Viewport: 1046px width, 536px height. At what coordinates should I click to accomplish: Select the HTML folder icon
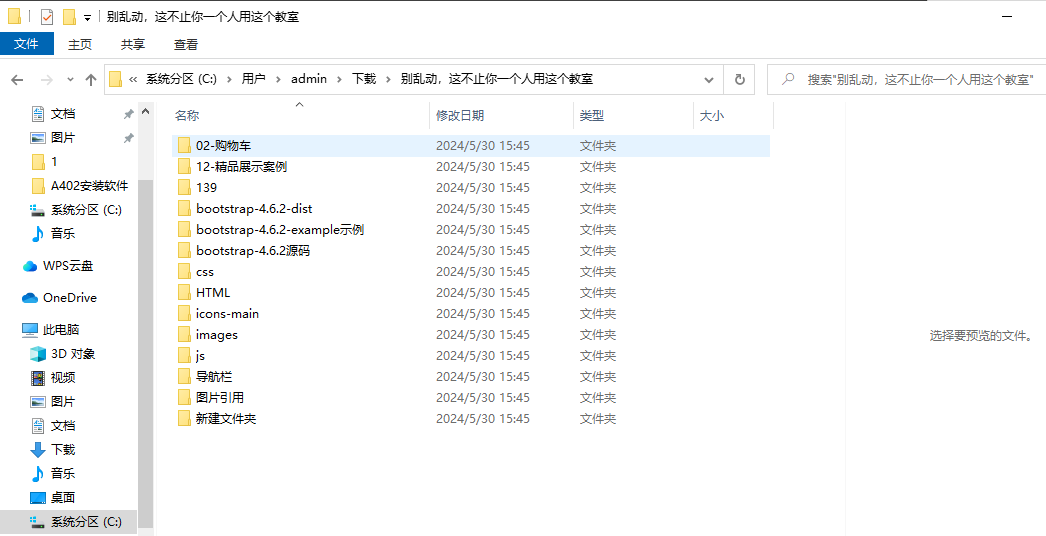coord(184,292)
